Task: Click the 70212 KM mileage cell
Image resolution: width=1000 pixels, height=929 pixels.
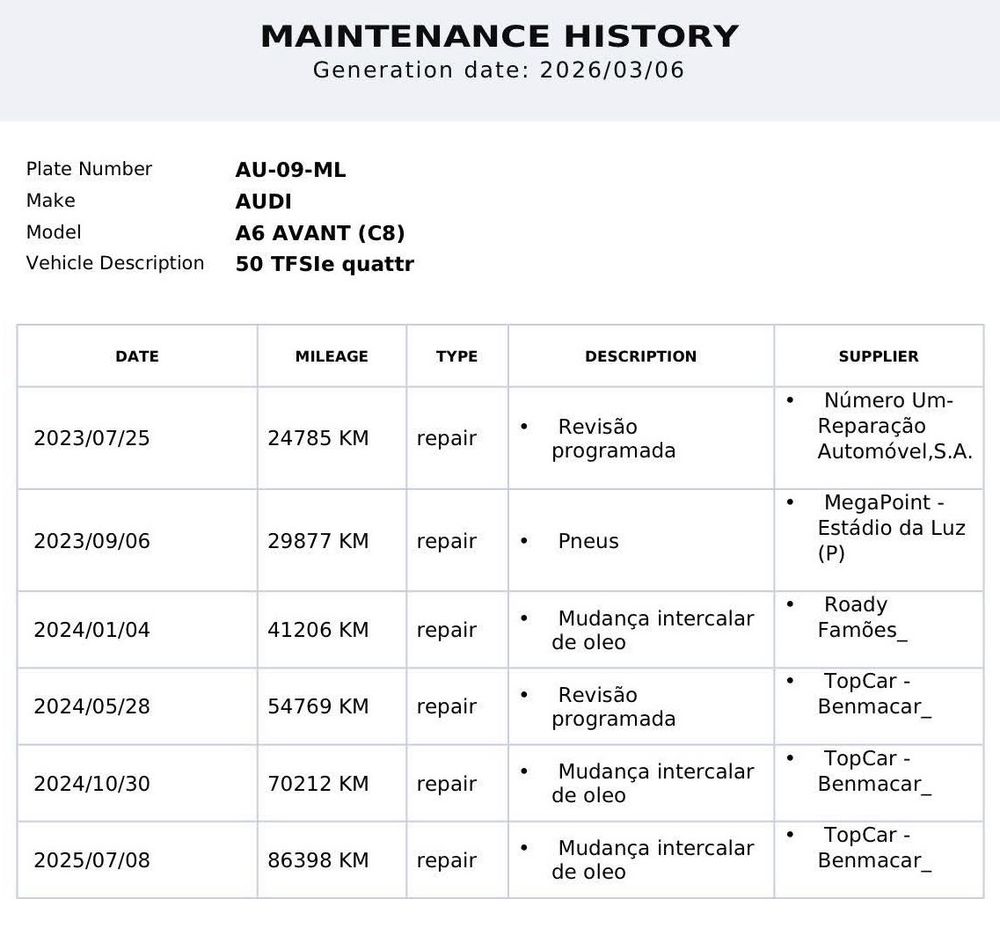Action: tap(318, 783)
